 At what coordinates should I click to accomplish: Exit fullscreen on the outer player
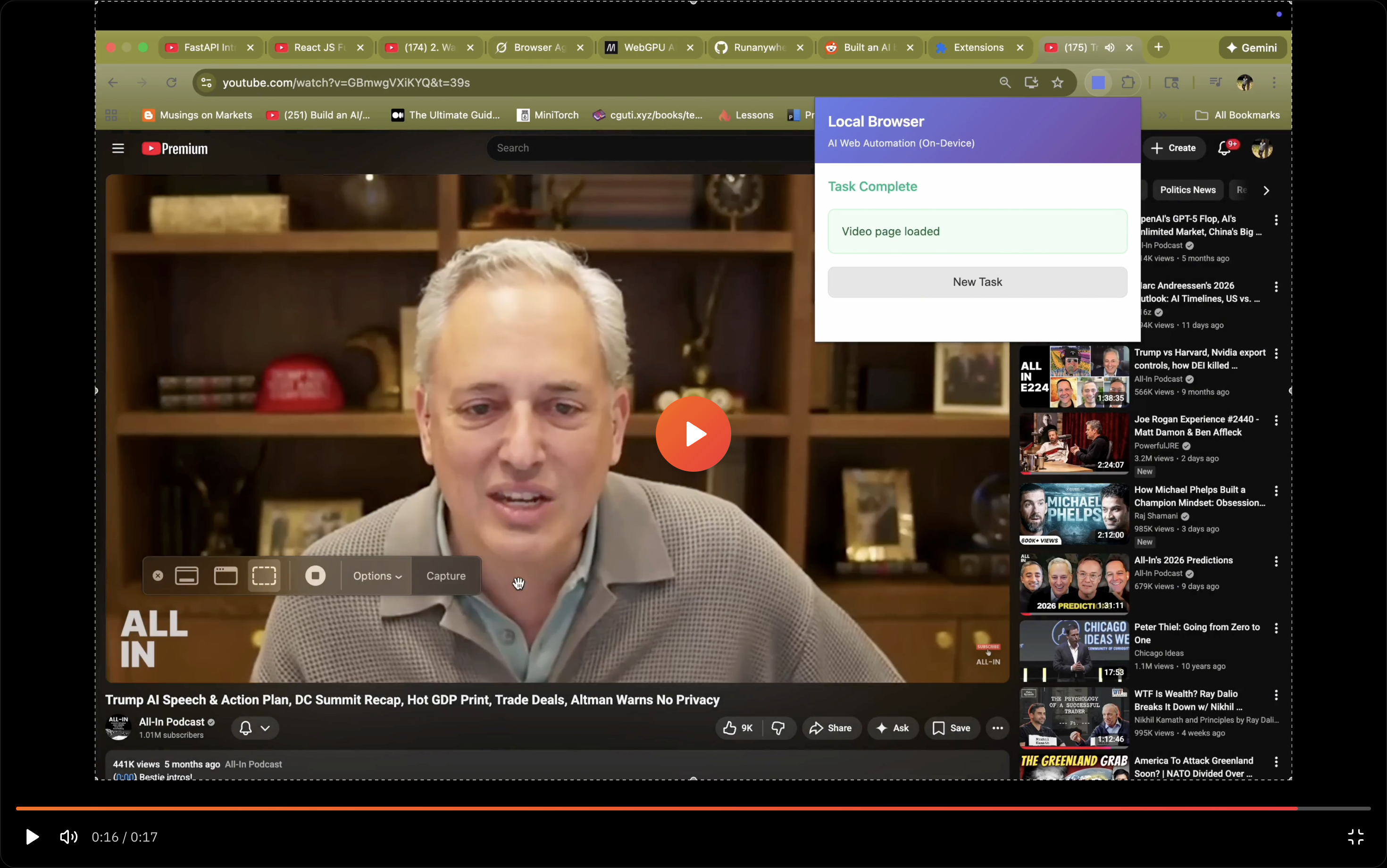[x=1355, y=836]
